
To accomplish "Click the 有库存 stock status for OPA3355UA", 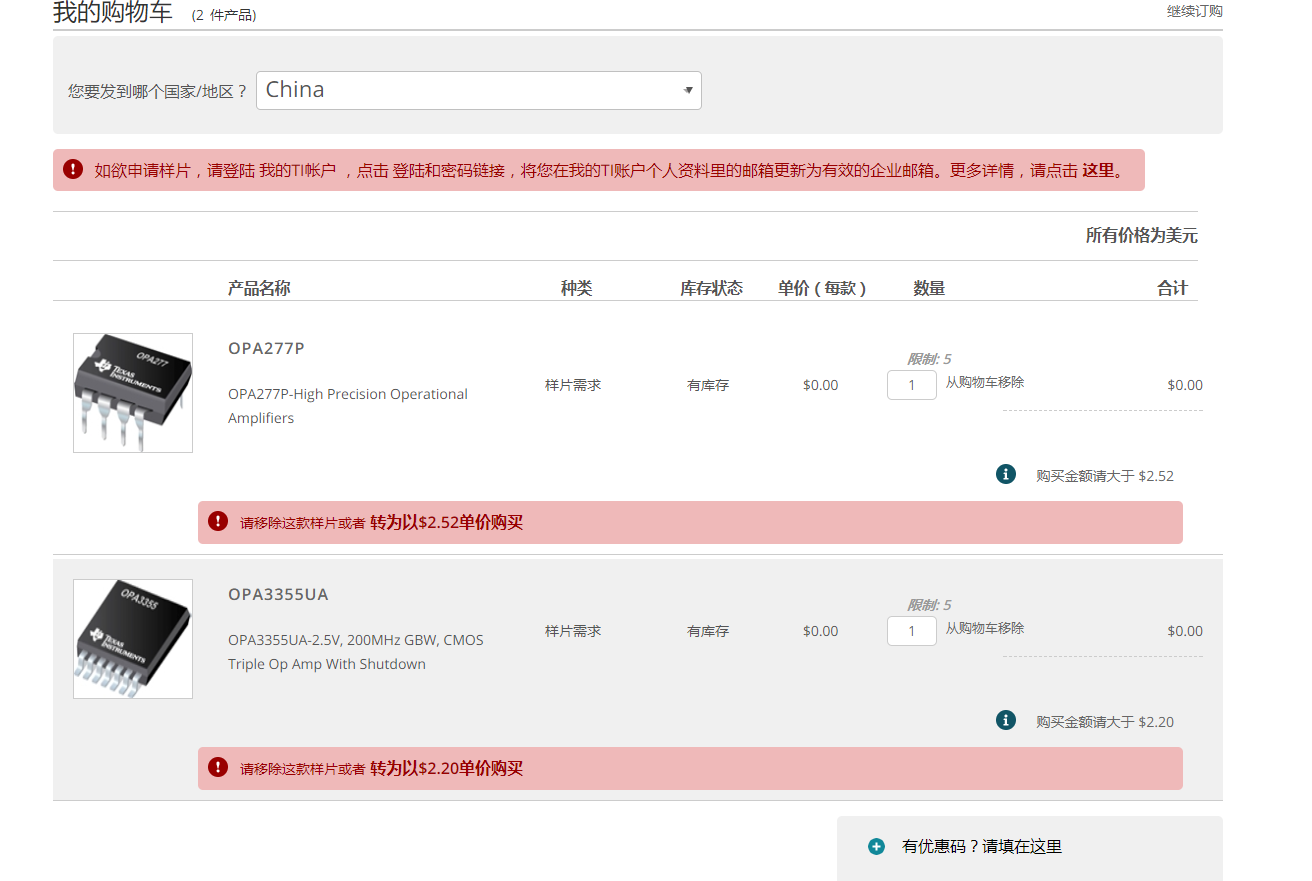I will point(708,631).
